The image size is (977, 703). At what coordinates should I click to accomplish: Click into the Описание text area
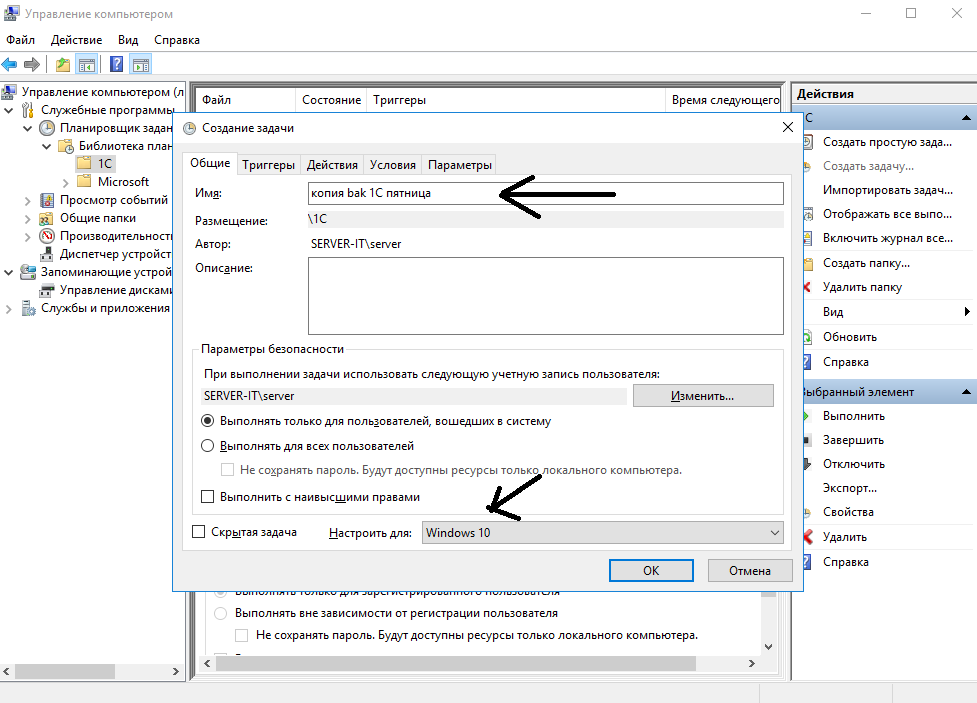tap(545, 296)
